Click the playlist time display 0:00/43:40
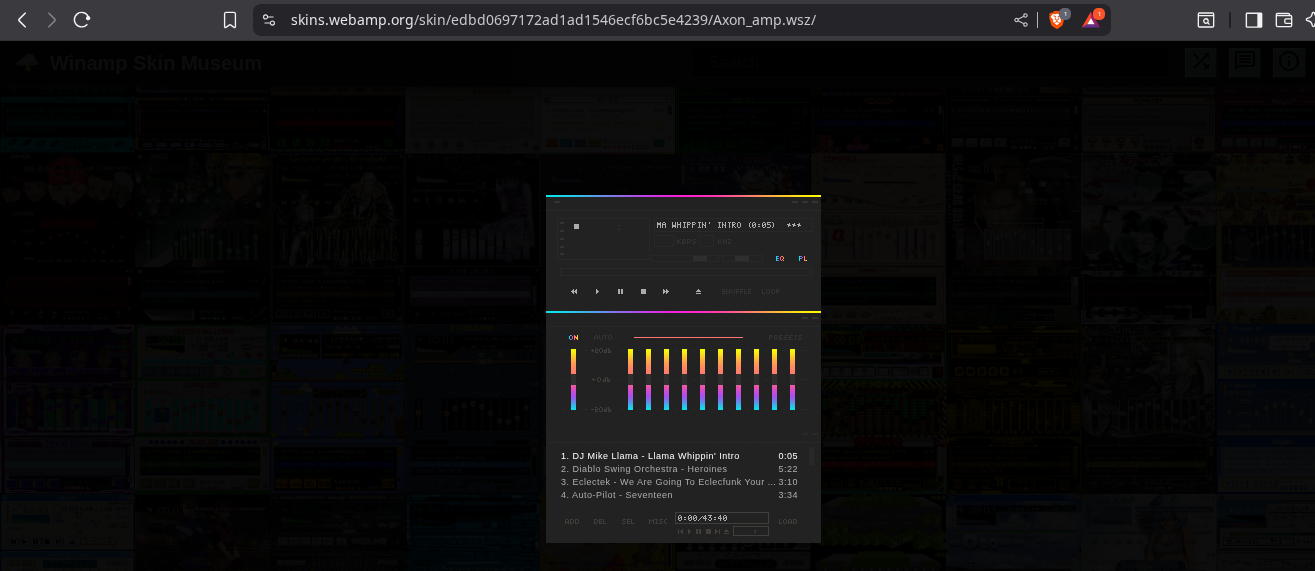Screen dimensions: 1315x571 tap(722, 518)
